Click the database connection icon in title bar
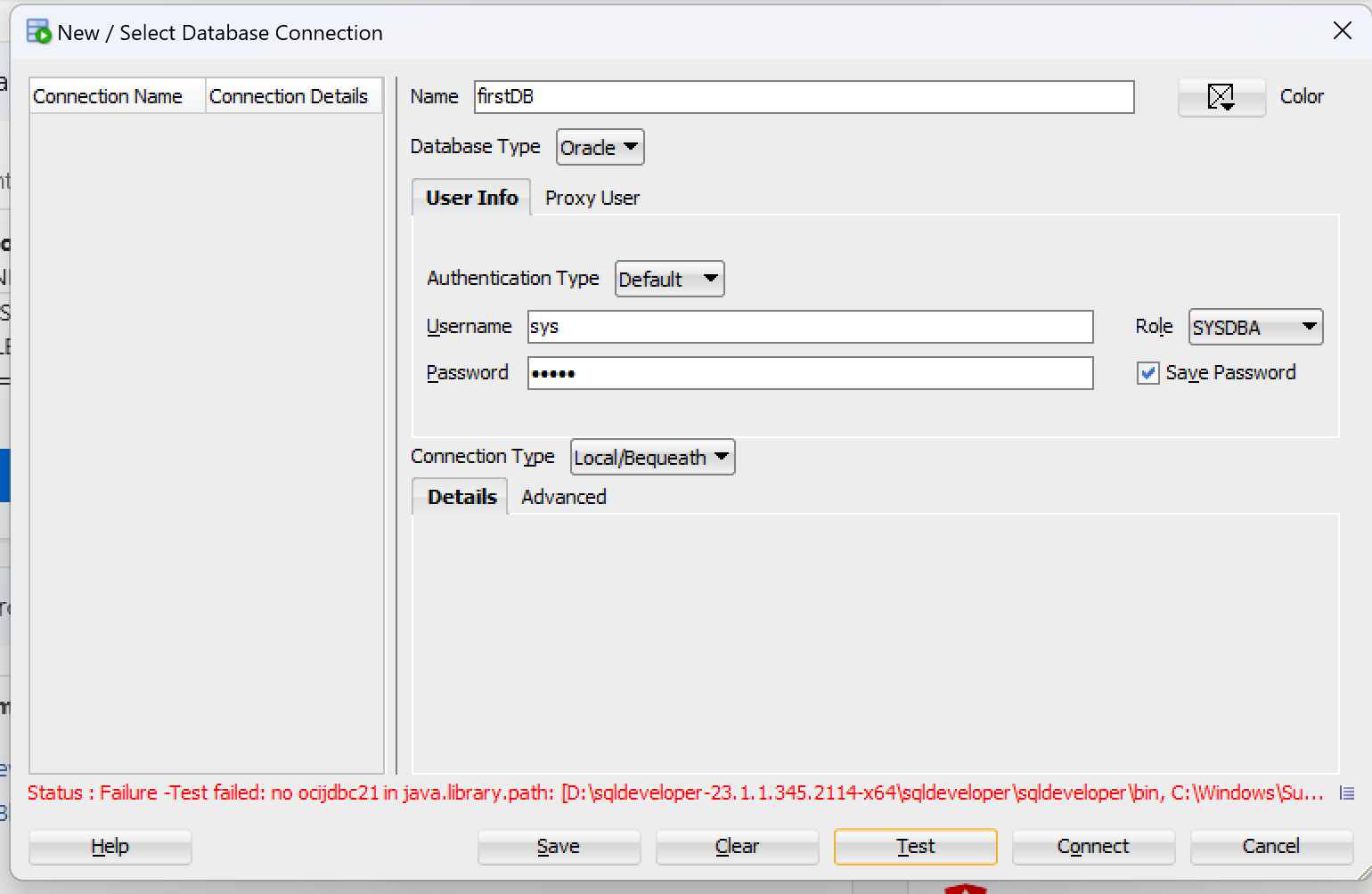The width and height of the screenshot is (1372, 894). [x=38, y=32]
